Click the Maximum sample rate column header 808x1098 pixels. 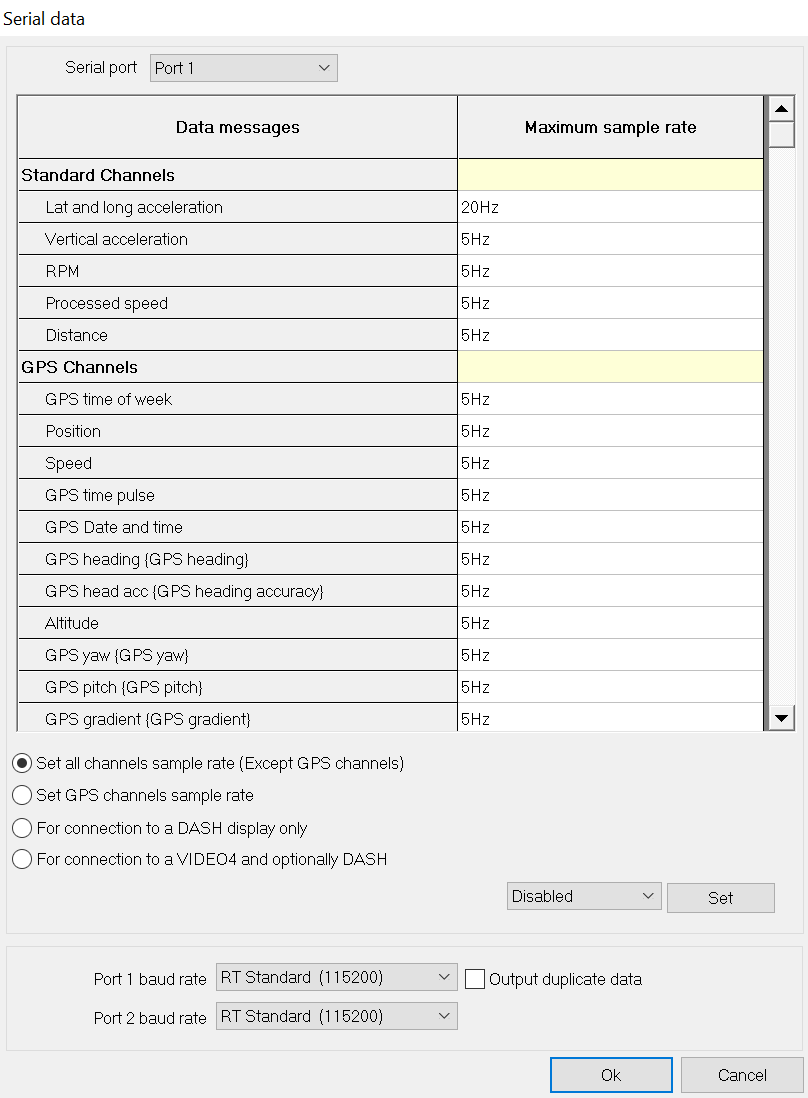click(610, 127)
